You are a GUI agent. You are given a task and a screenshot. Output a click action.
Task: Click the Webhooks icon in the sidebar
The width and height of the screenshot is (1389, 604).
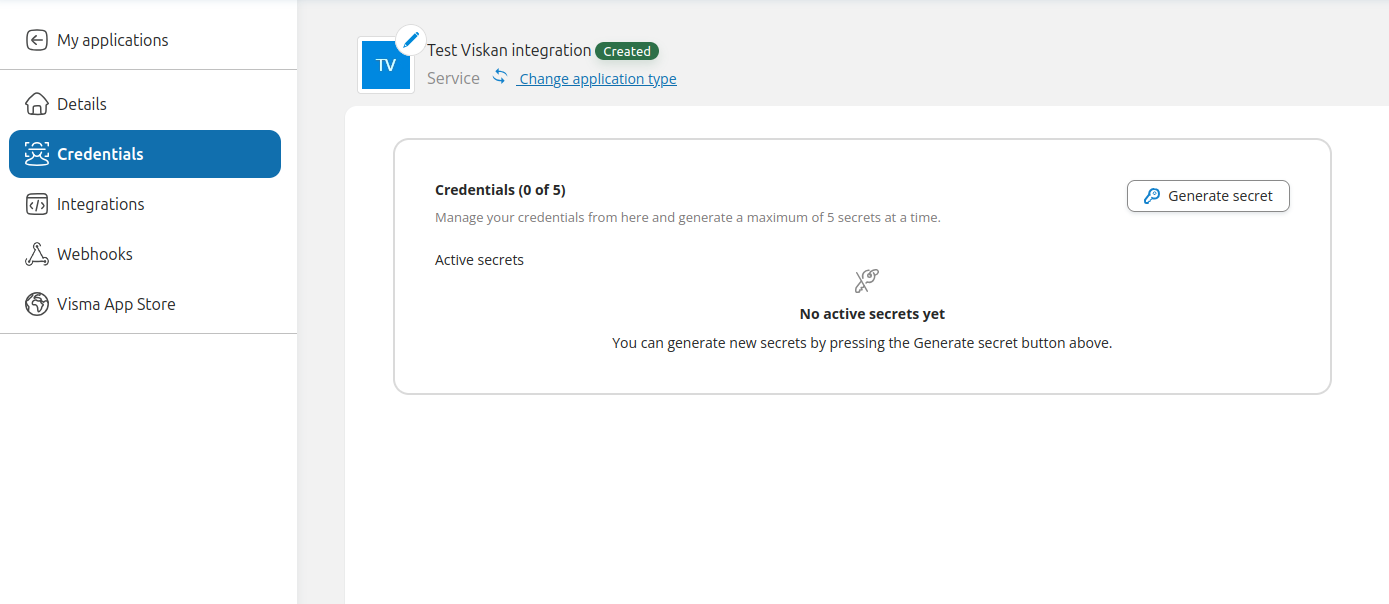[36, 254]
